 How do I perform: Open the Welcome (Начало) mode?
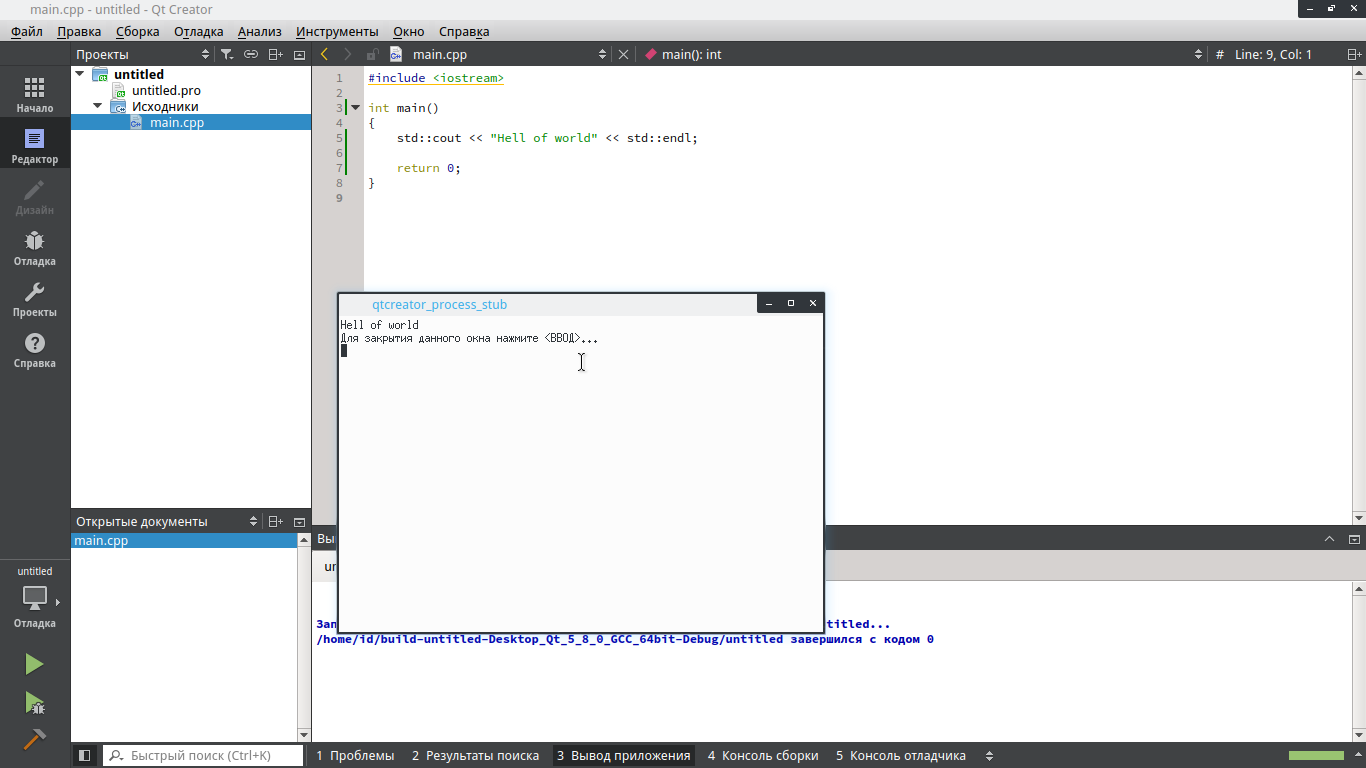click(x=34, y=94)
